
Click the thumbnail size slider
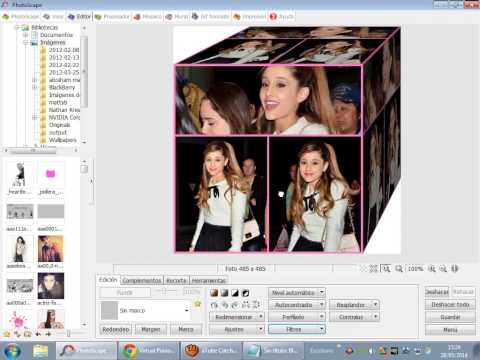(x=68, y=333)
